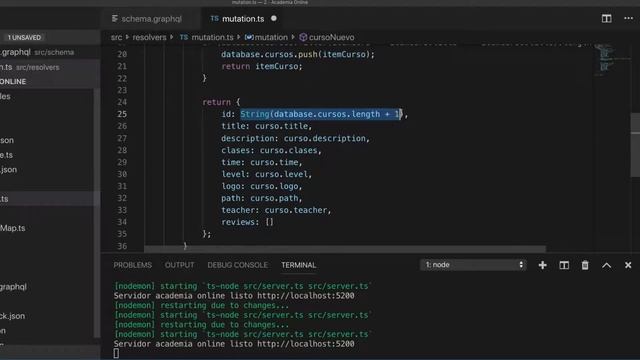This screenshot has height=360, width=640.
Task: Open the .graphql src/schema open editor entry
Action: pos(49,52)
